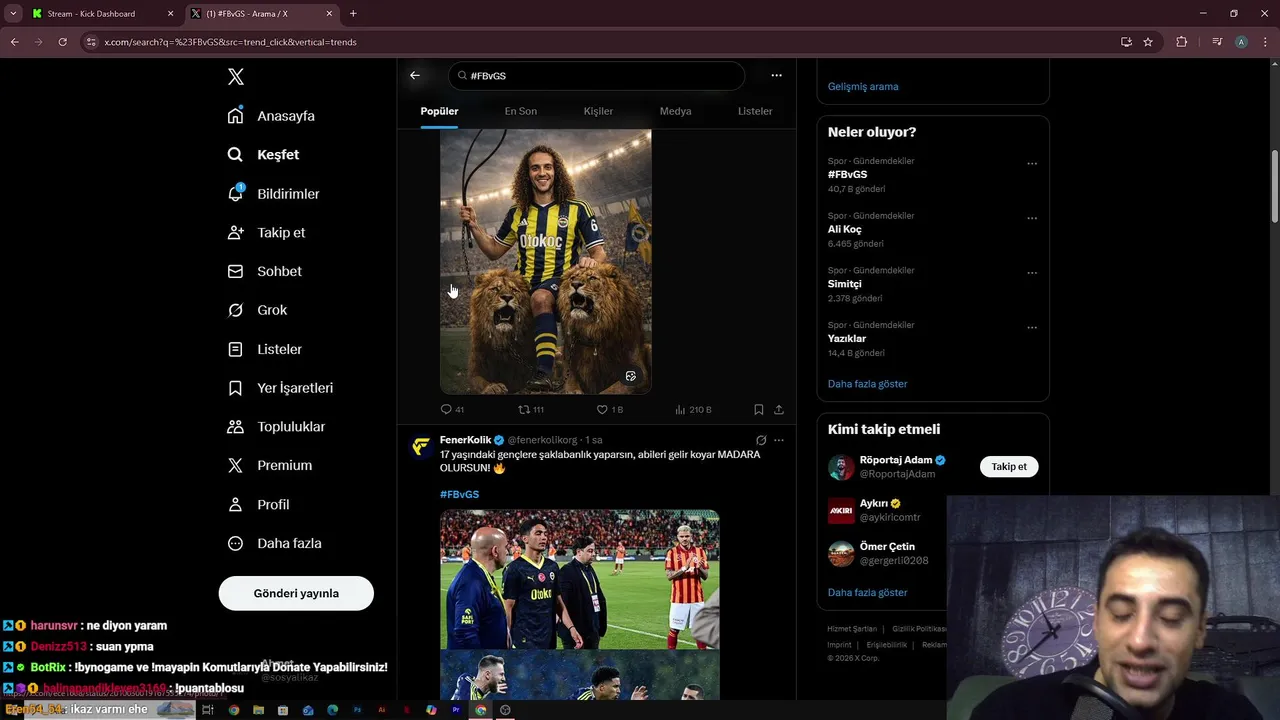Open Photoshop icon in taskbar

coord(357,710)
